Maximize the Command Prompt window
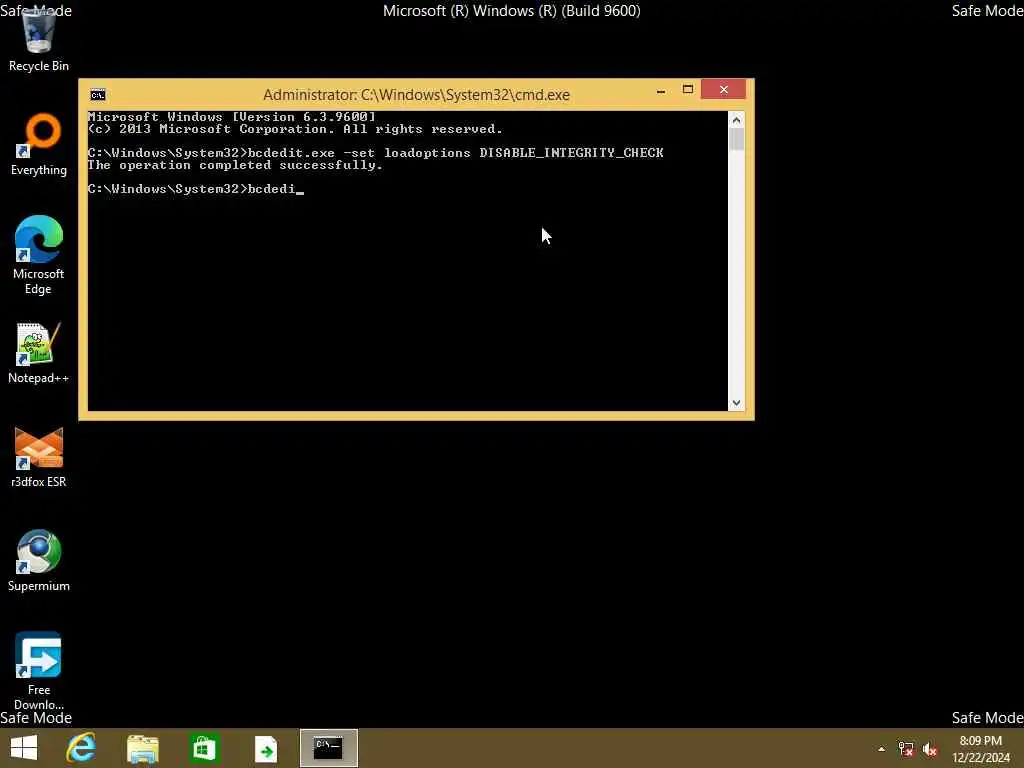The width and height of the screenshot is (1024, 768). point(688,89)
